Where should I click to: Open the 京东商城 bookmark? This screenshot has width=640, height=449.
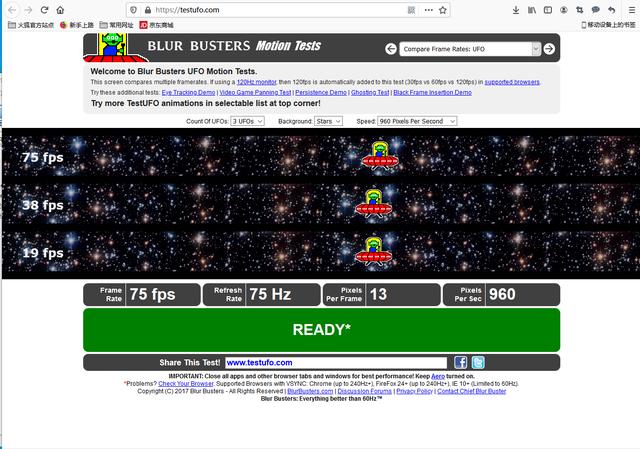point(156,25)
